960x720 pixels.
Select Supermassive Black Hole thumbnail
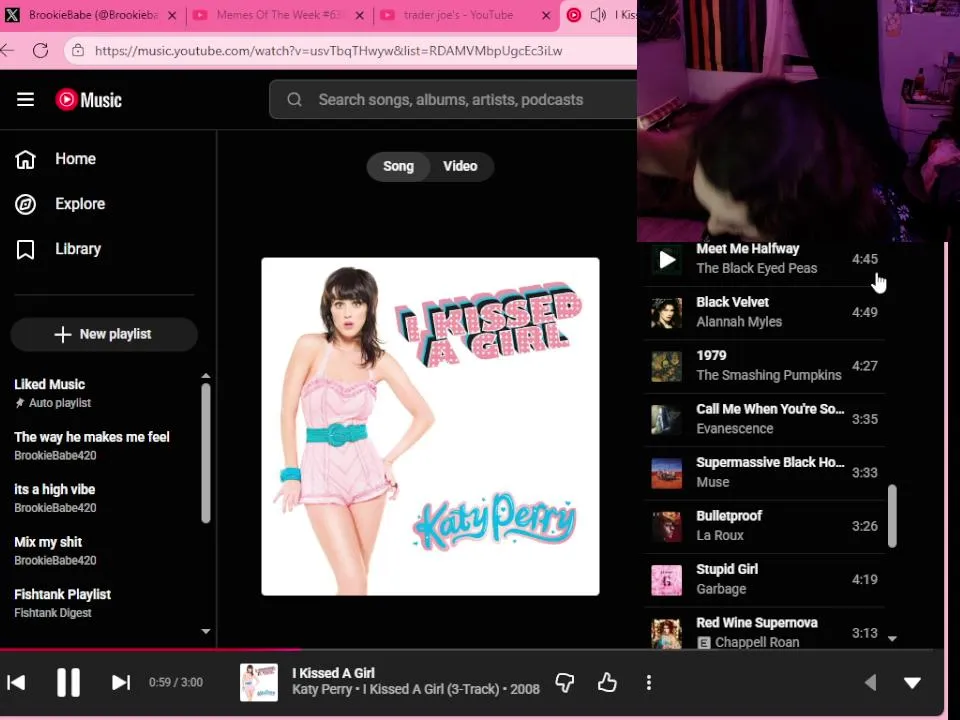pyautogui.click(x=667, y=473)
